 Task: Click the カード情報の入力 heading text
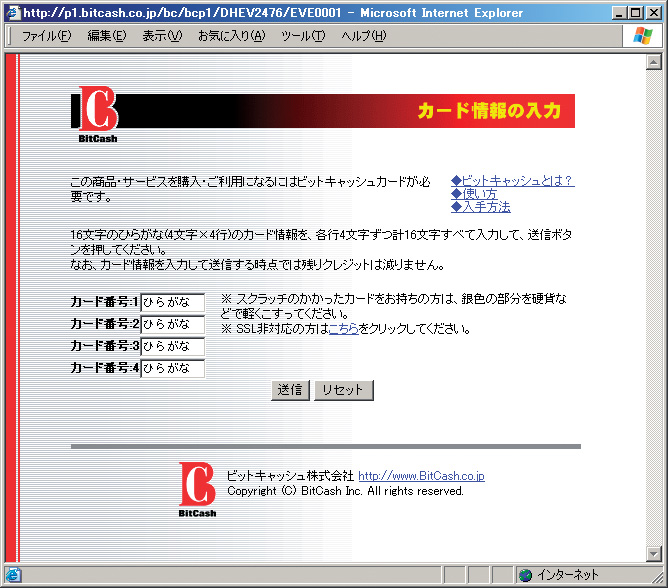(489, 111)
